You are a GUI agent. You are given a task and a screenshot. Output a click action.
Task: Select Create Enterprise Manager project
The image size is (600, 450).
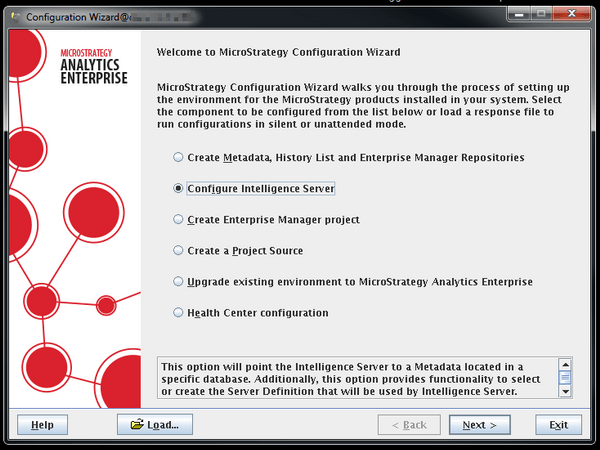point(178,219)
